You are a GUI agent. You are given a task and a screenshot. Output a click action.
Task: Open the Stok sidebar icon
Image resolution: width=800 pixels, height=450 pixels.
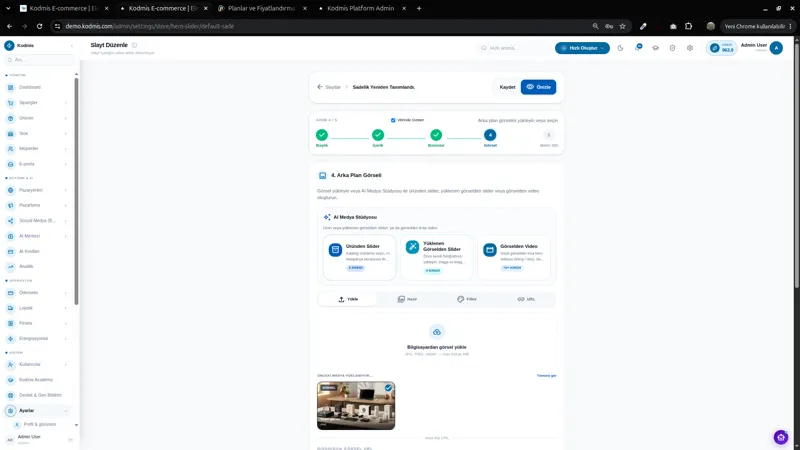pyautogui.click(x=11, y=133)
